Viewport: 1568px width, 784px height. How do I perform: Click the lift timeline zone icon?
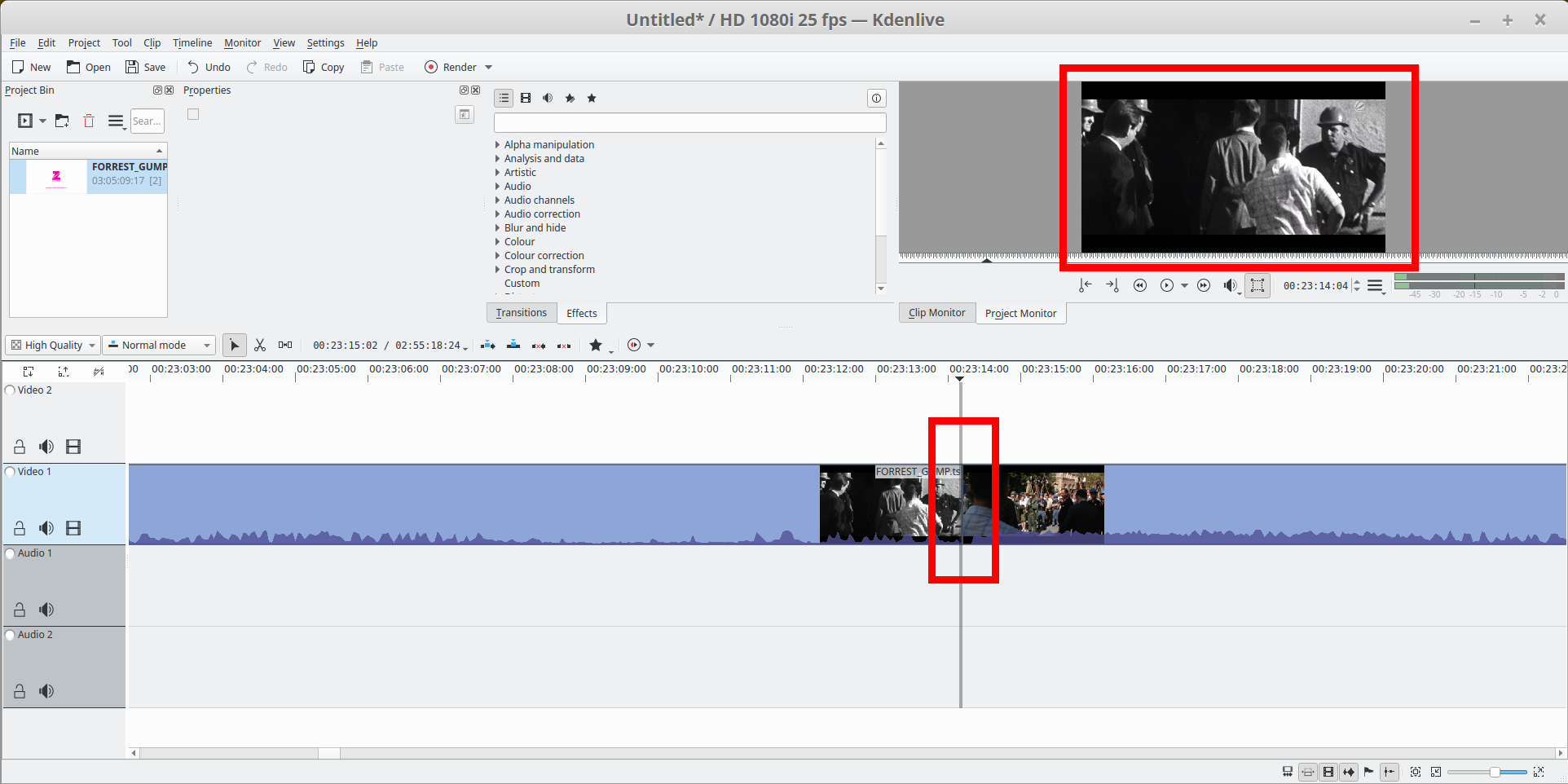coord(564,346)
